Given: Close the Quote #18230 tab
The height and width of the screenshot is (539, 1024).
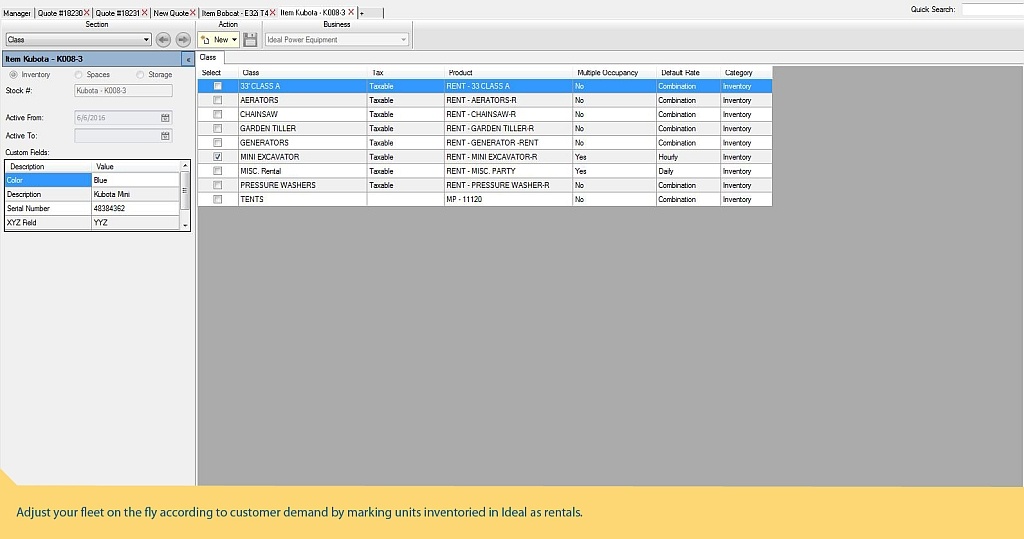Looking at the screenshot, I should (x=87, y=13).
